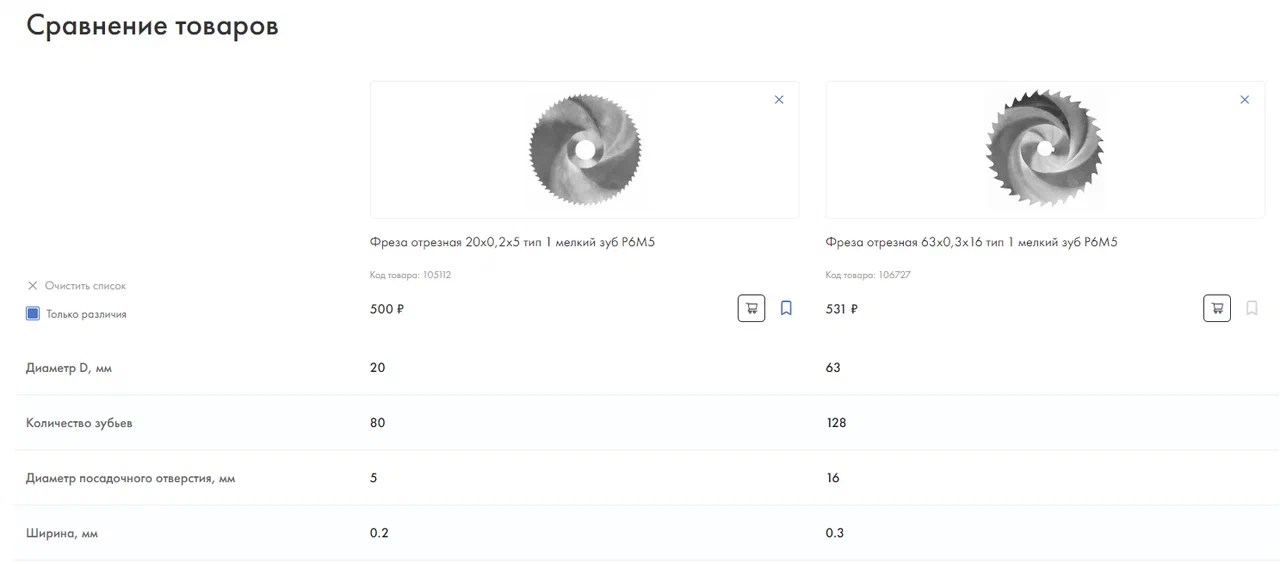1280x564 pixels.
Task: Click the Ширина, мм row label
Action: 62,533
